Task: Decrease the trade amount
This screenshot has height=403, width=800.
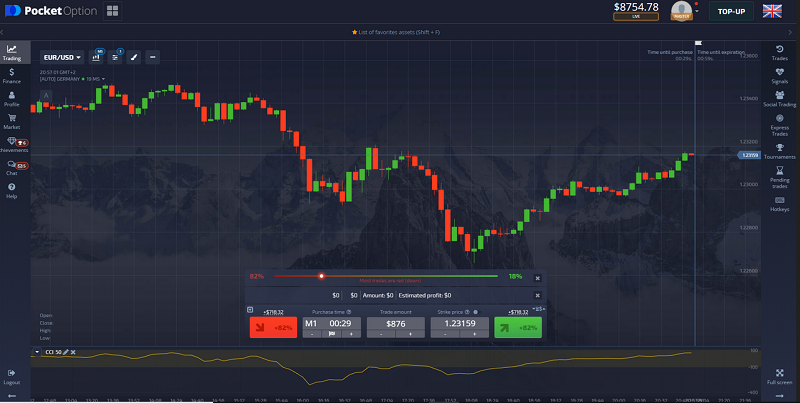Action: pos(381,334)
